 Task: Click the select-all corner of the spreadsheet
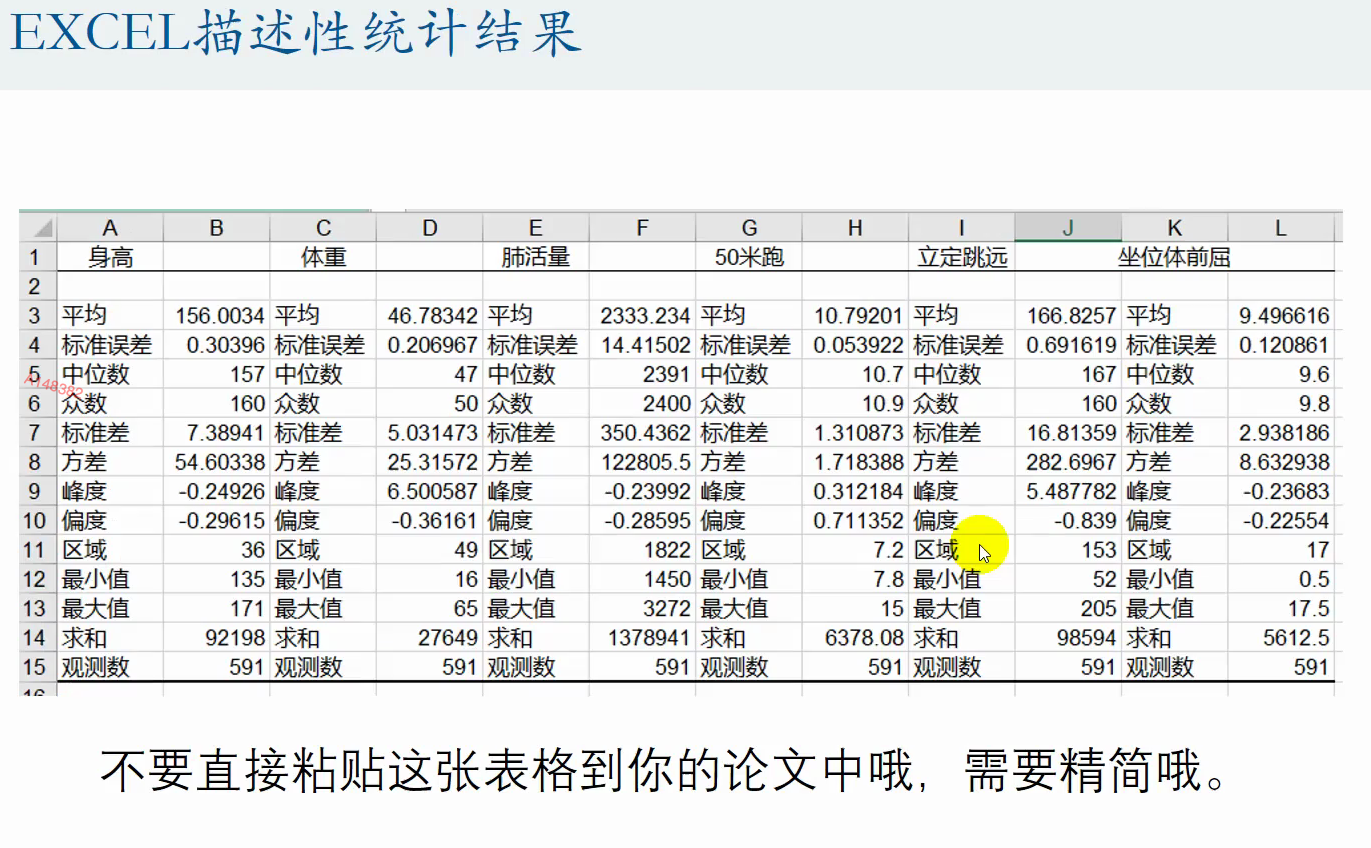coord(38,228)
